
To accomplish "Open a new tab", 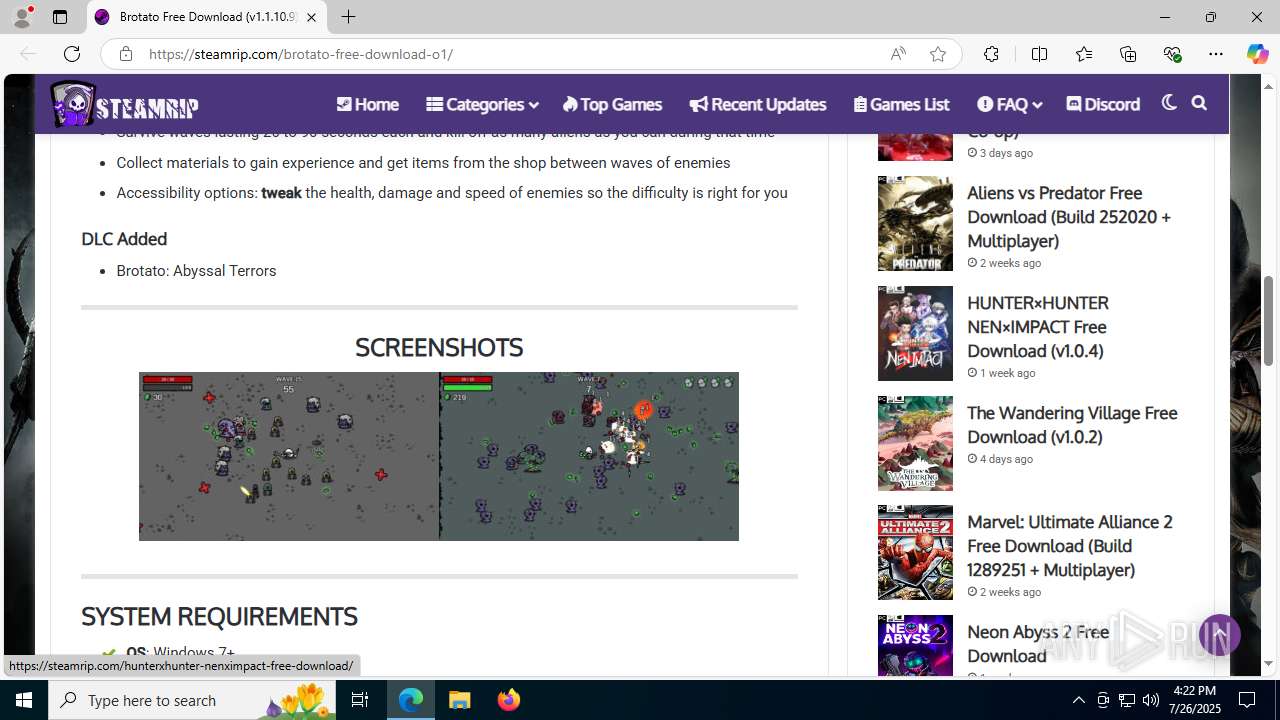I will [x=348, y=17].
